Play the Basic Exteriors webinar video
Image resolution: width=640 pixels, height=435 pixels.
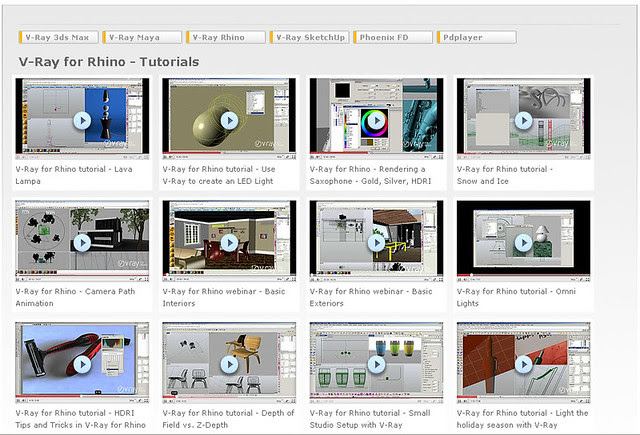point(376,243)
